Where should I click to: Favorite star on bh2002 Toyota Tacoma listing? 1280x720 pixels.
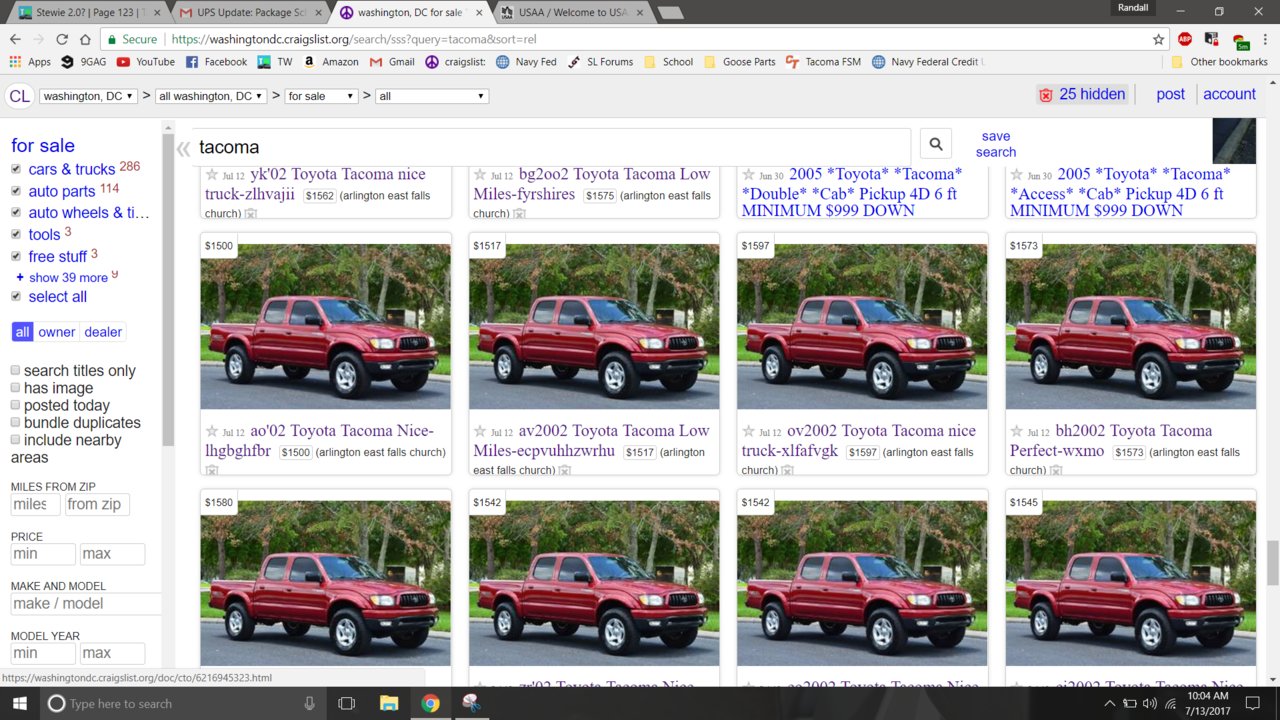[1017, 431]
